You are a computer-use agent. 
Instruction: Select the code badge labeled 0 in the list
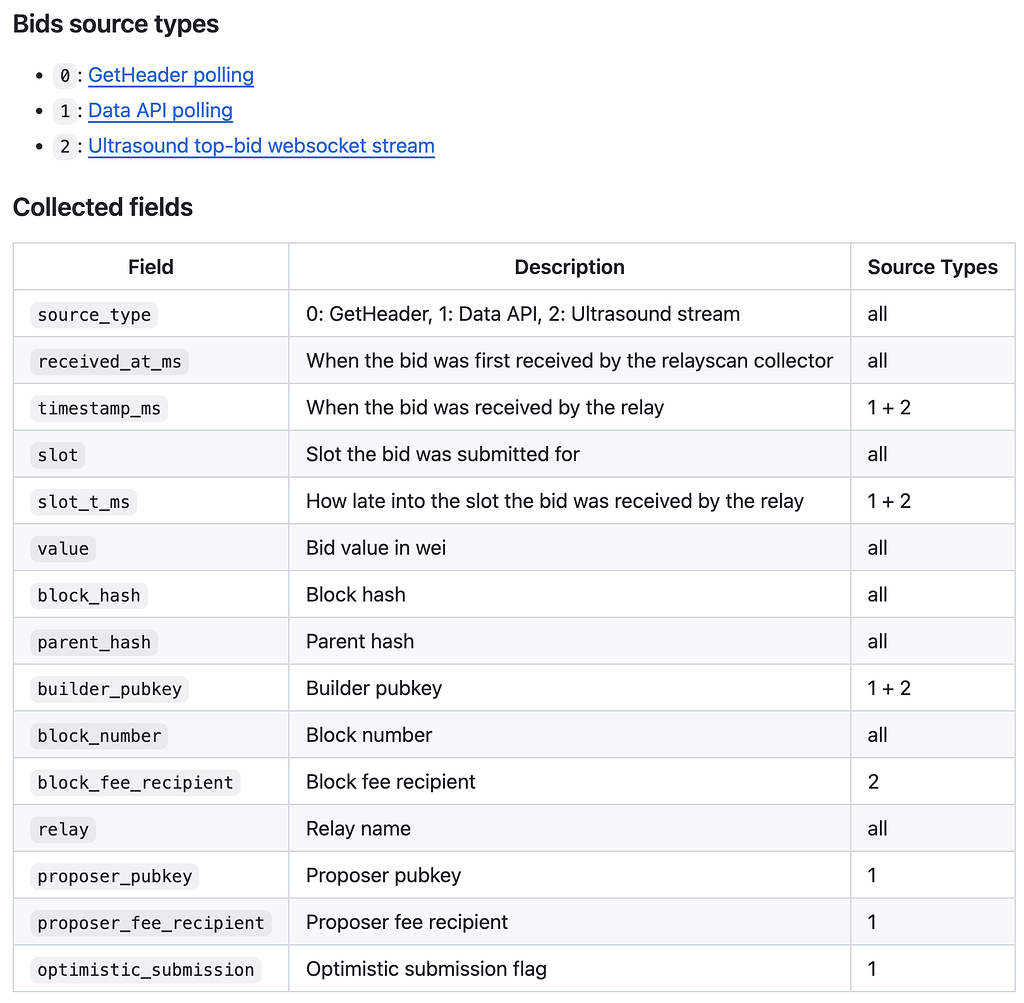[x=64, y=75]
